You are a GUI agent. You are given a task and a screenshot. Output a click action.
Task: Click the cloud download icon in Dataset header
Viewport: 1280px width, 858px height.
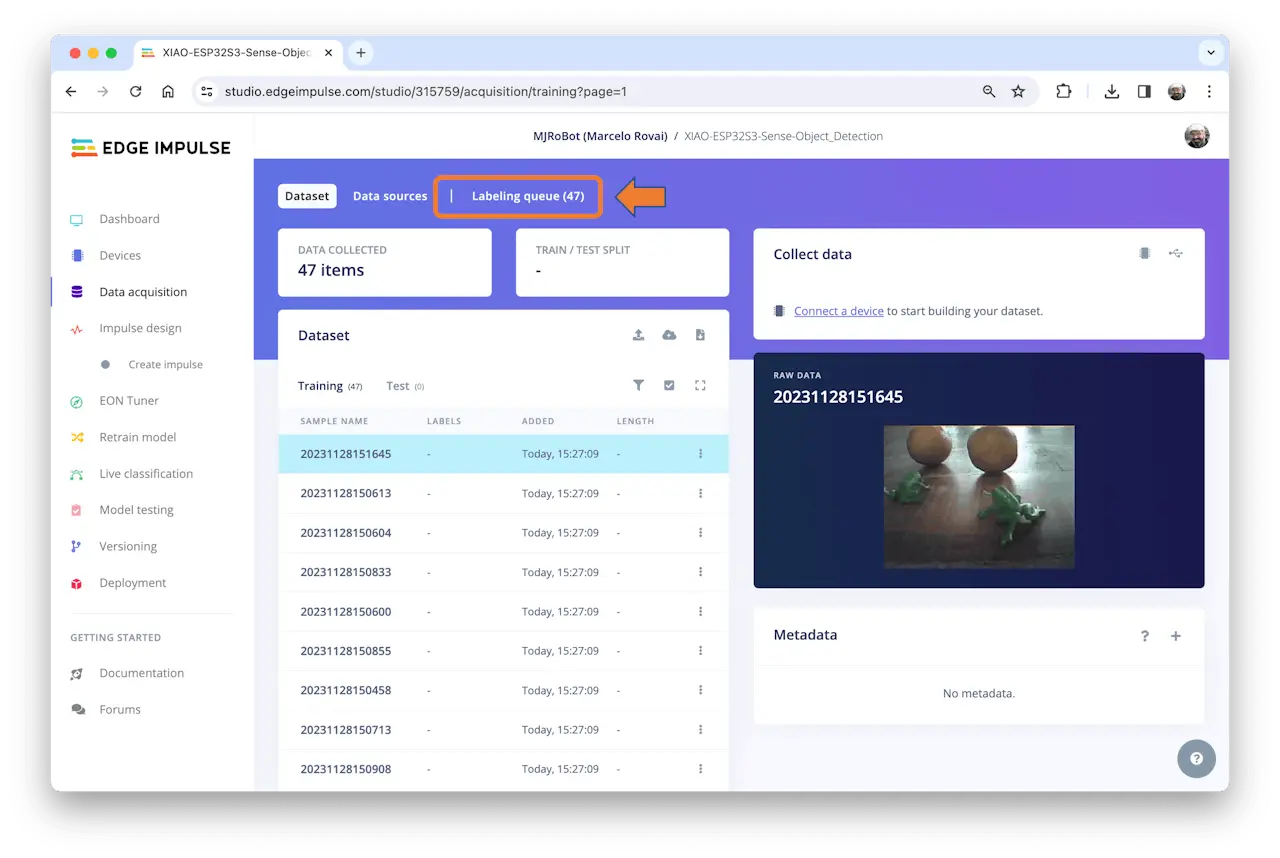click(669, 335)
